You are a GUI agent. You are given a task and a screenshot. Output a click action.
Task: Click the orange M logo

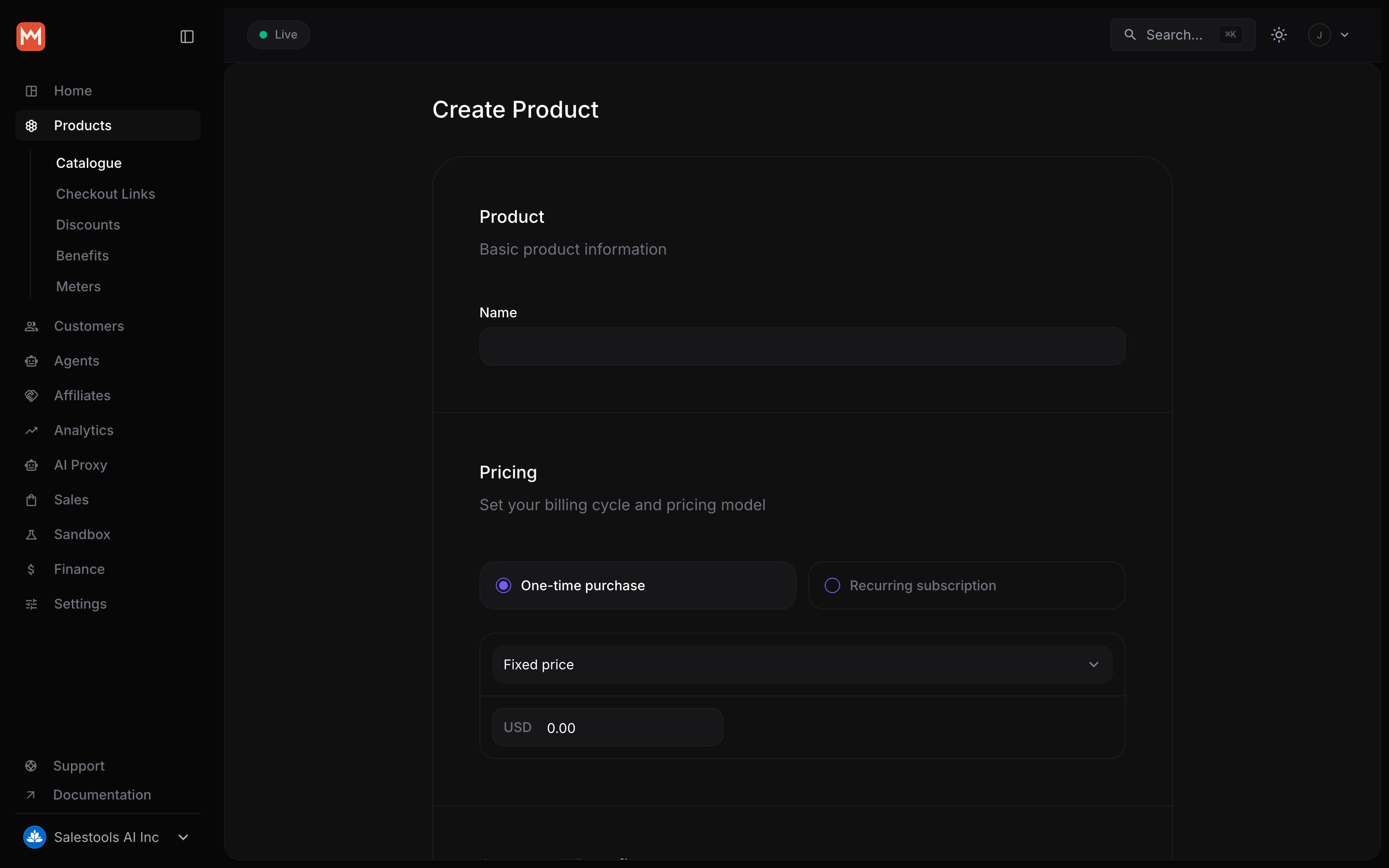(31, 37)
